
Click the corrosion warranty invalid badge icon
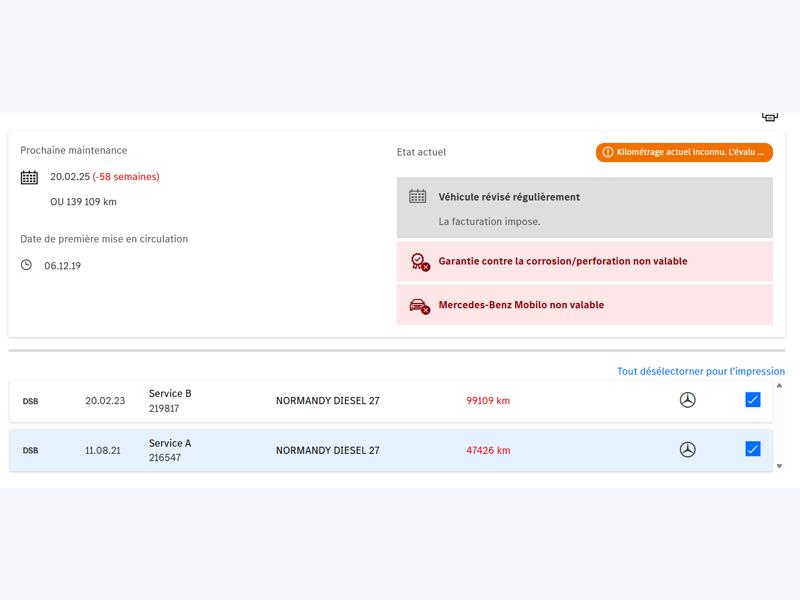click(x=419, y=262)
